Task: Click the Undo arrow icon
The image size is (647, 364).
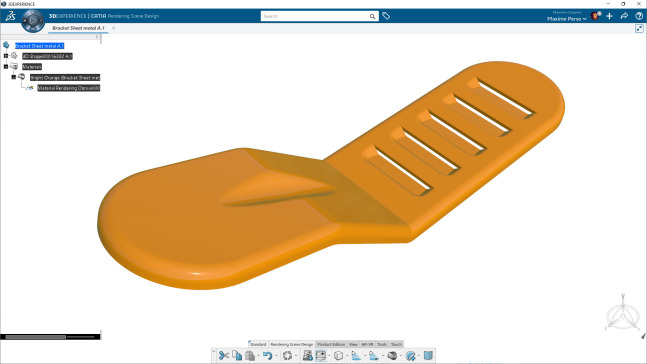Action: coord(267,355)
